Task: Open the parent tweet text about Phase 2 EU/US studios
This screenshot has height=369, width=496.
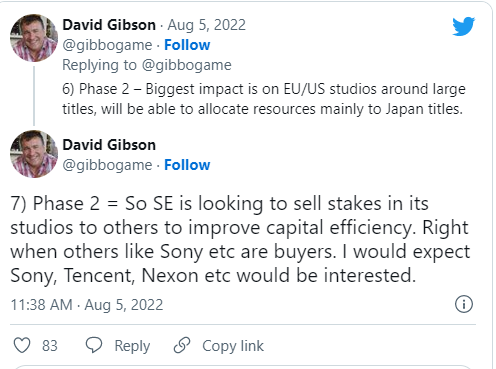Action: pos(264,99)
